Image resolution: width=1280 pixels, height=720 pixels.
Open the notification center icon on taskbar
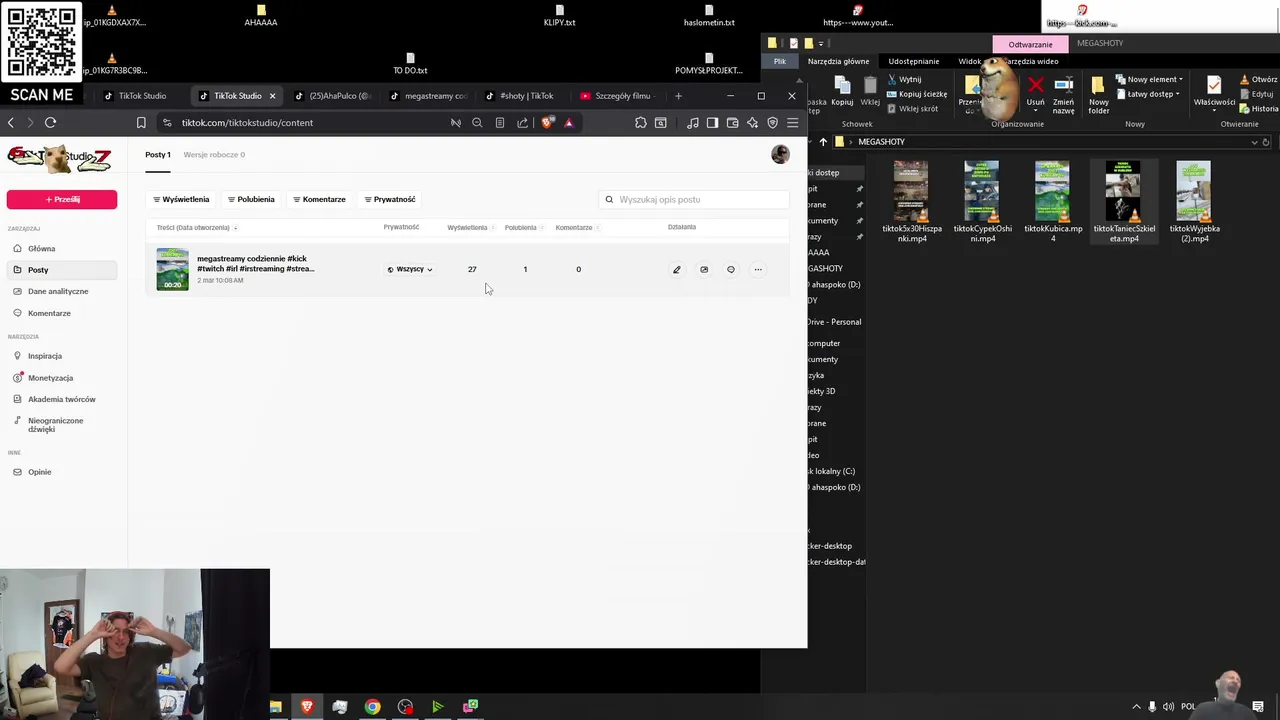tap(1258, 707)
